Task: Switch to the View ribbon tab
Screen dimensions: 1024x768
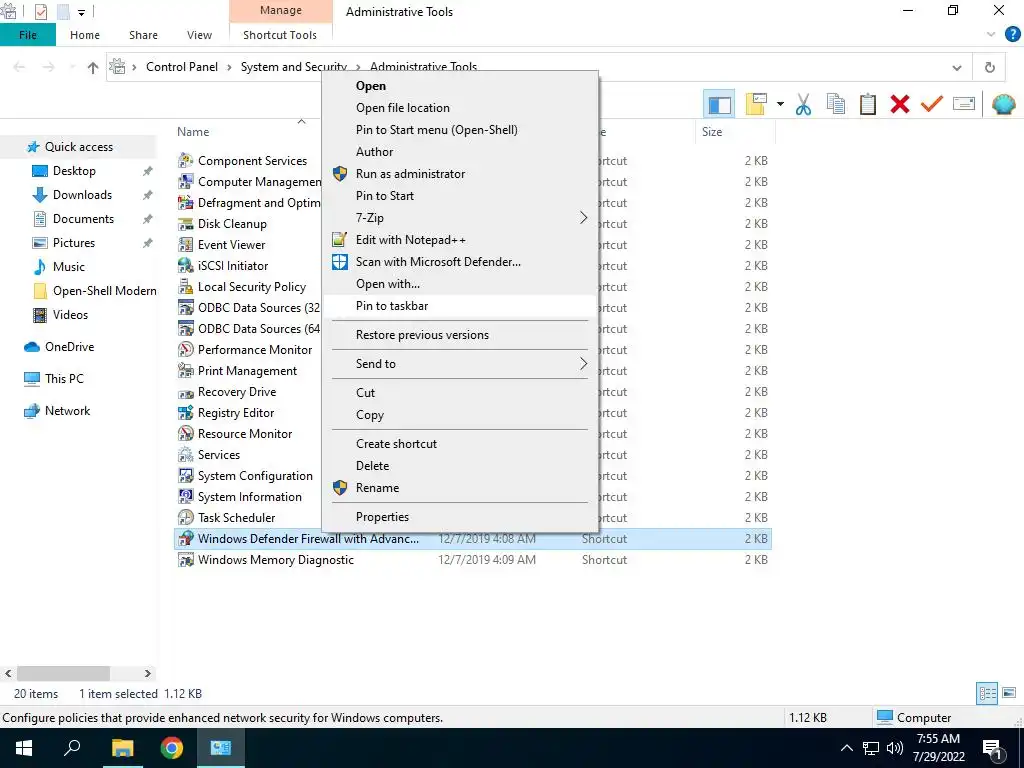Action: [199, 35]
